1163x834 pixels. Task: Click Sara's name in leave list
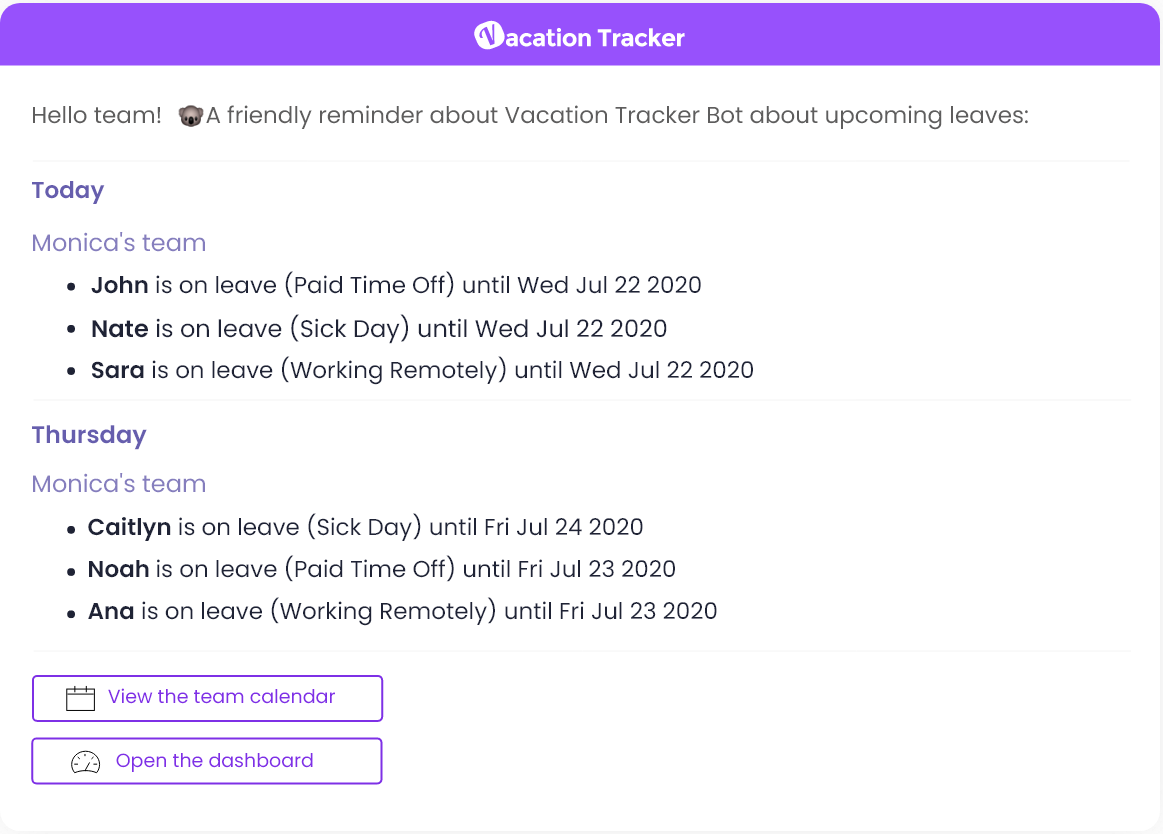[x=117, y=370]
